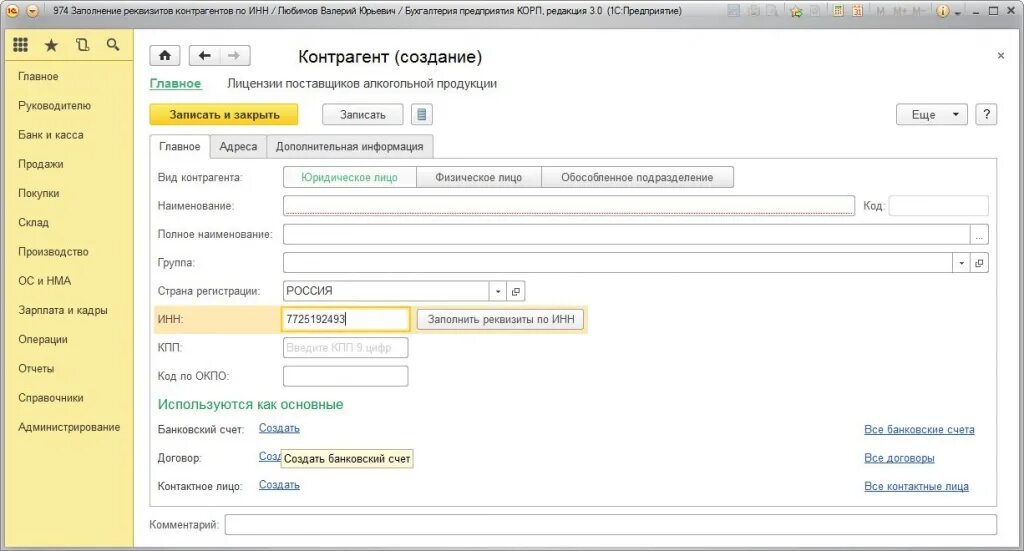The width and height of the screenshot is (1024, 551).
Task: Open the Банк и касса section
Action: click(50, 135)
